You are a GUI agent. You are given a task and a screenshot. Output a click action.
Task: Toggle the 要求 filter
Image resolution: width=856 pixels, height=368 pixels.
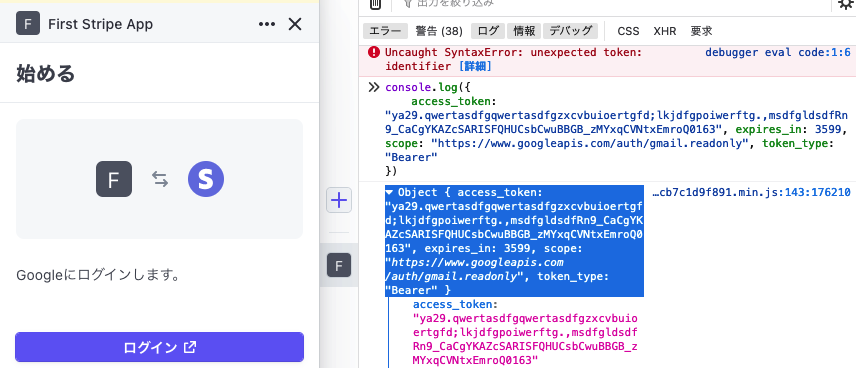[x=702, y=31]
